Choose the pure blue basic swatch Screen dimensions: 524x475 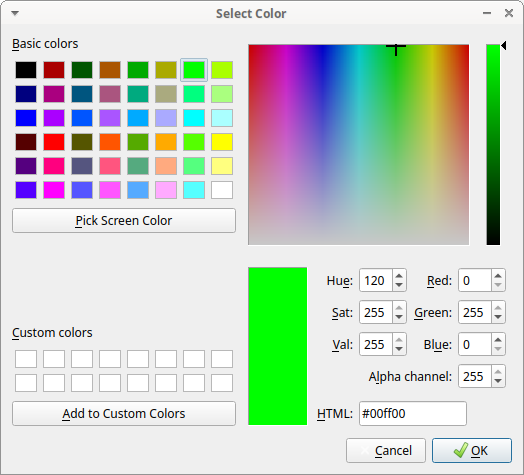[26, 118]
